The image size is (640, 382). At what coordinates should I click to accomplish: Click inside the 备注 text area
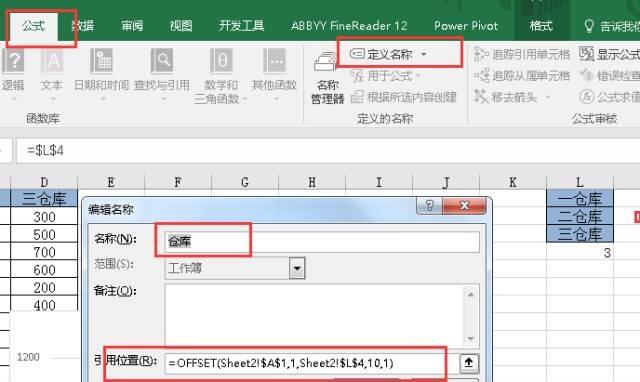pyautogui.click(x=314, y=315)
